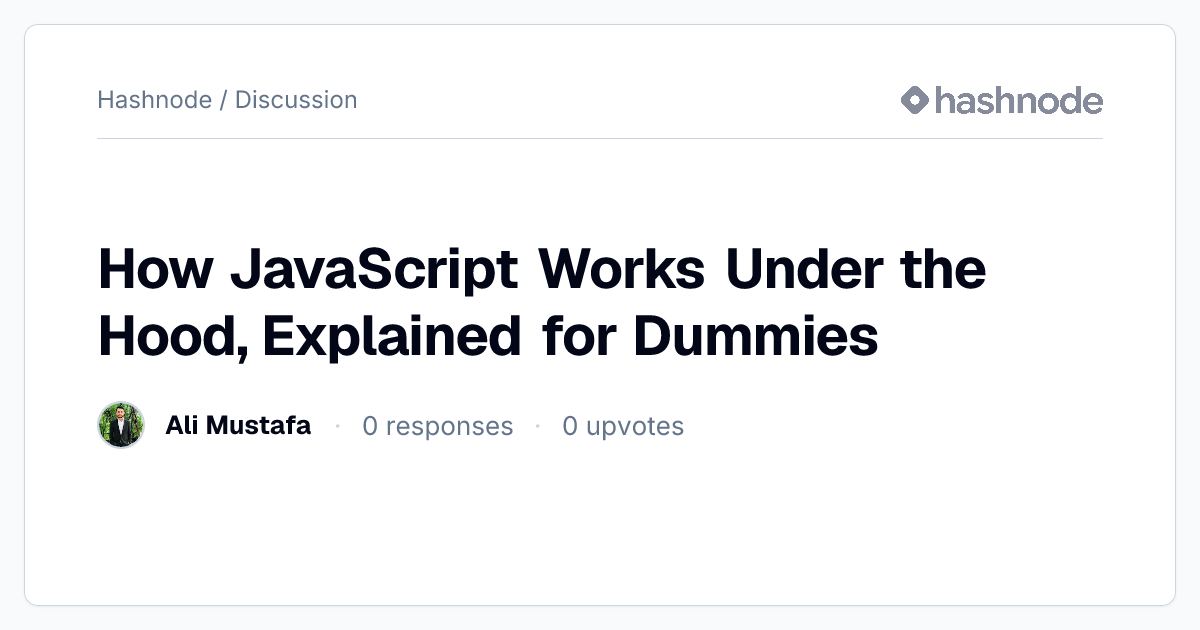The height and width of the screenshot is (630, 1200).
Task: Open the article title's first line
Action: [x=542, y=272]
